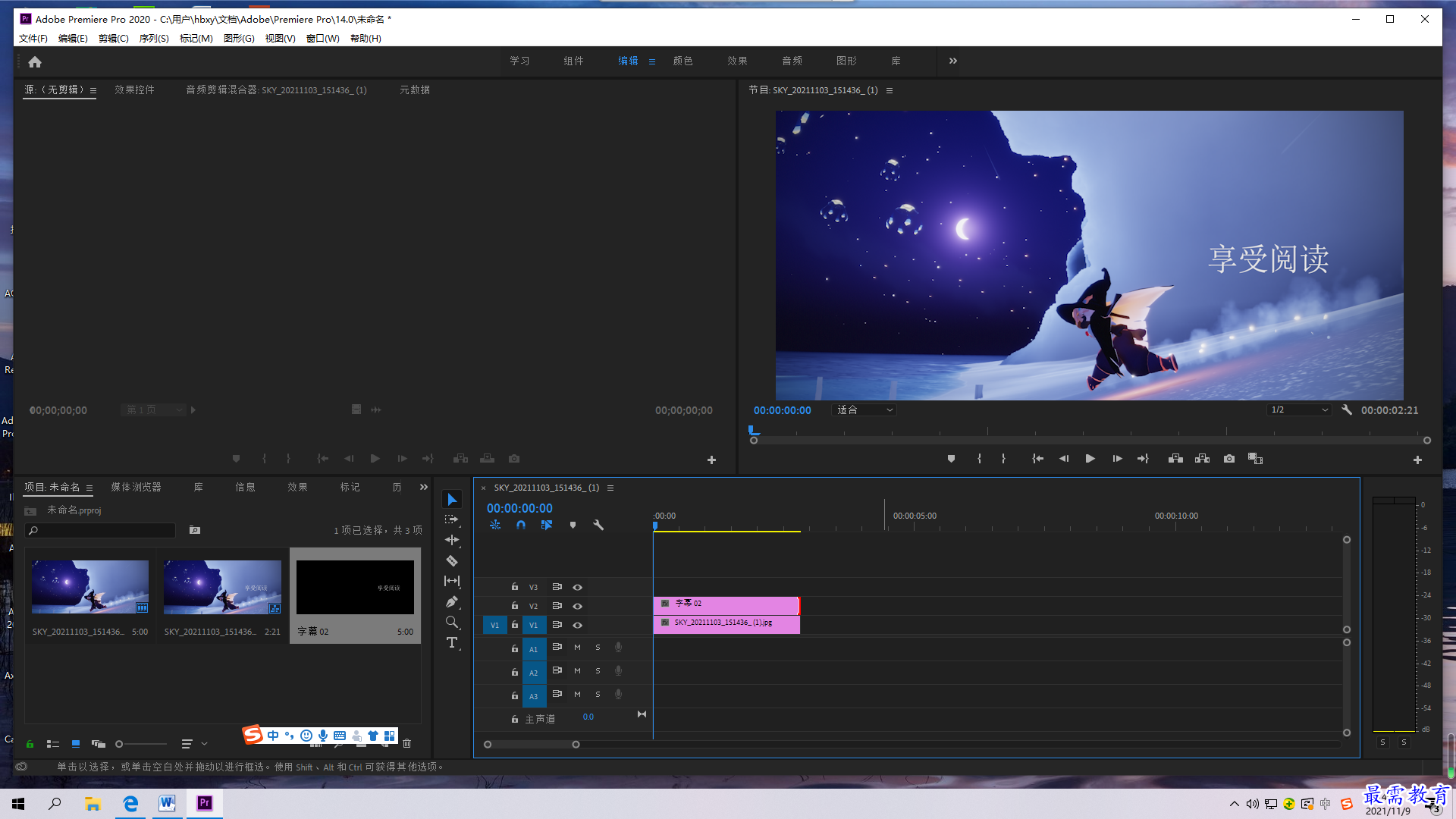This screenshot has width=1456, height=819.
Task: Switch to 媒体浏览器 tab
Action: coord(136,487)
